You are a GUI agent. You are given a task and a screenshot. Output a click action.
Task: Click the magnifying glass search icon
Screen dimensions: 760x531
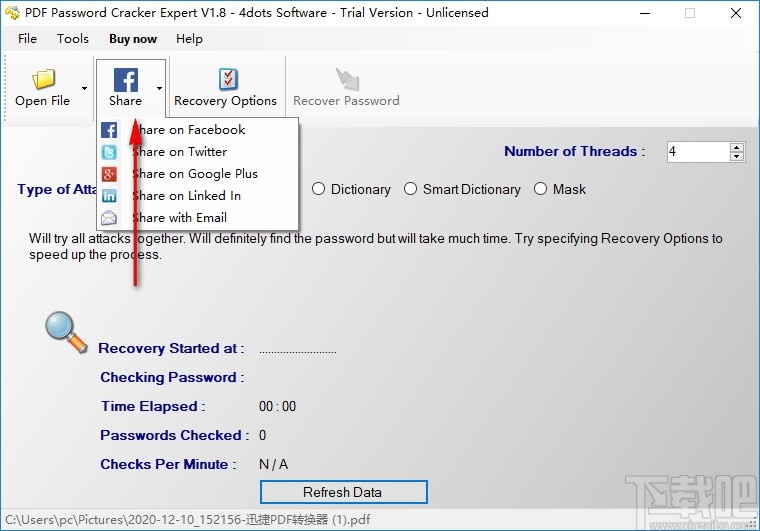coord(66,332)
